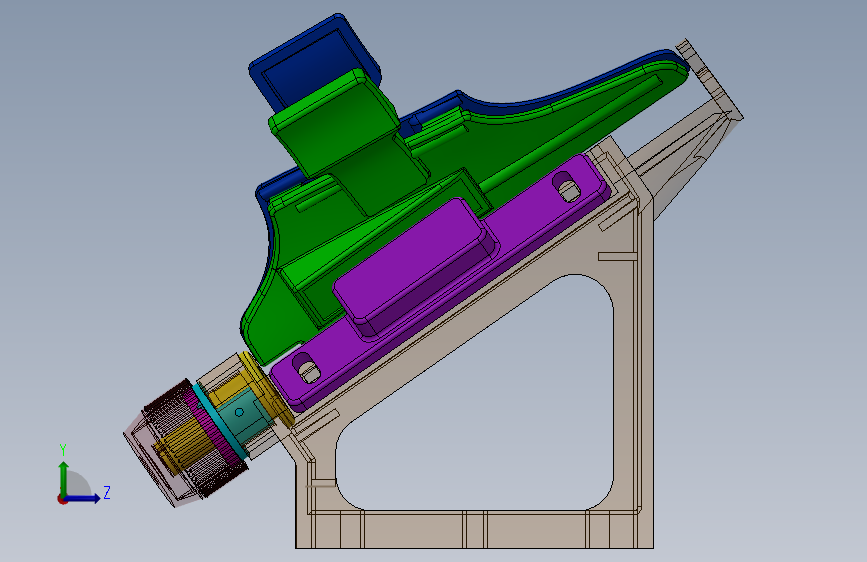The image size is (867, 562).
Task: Pick the upper slotted hole in purple plate
Action: [x=566, y=187]
